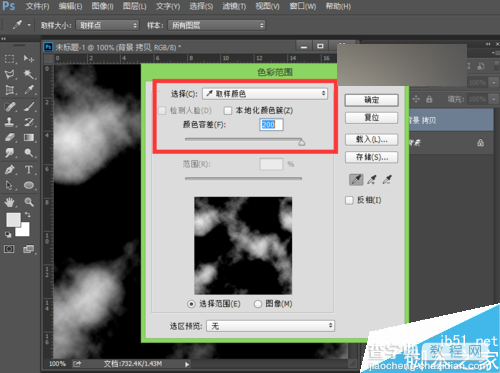Select the Path Selection tool
The image size is (500, 373).
pos(9,185)
